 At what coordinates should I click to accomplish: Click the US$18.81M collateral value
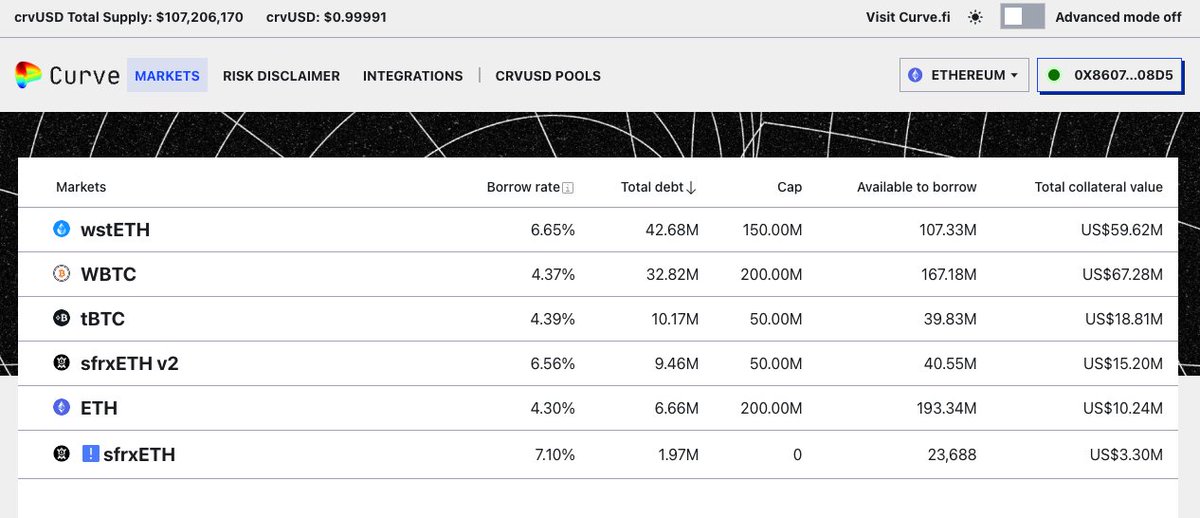(1124, 319)
